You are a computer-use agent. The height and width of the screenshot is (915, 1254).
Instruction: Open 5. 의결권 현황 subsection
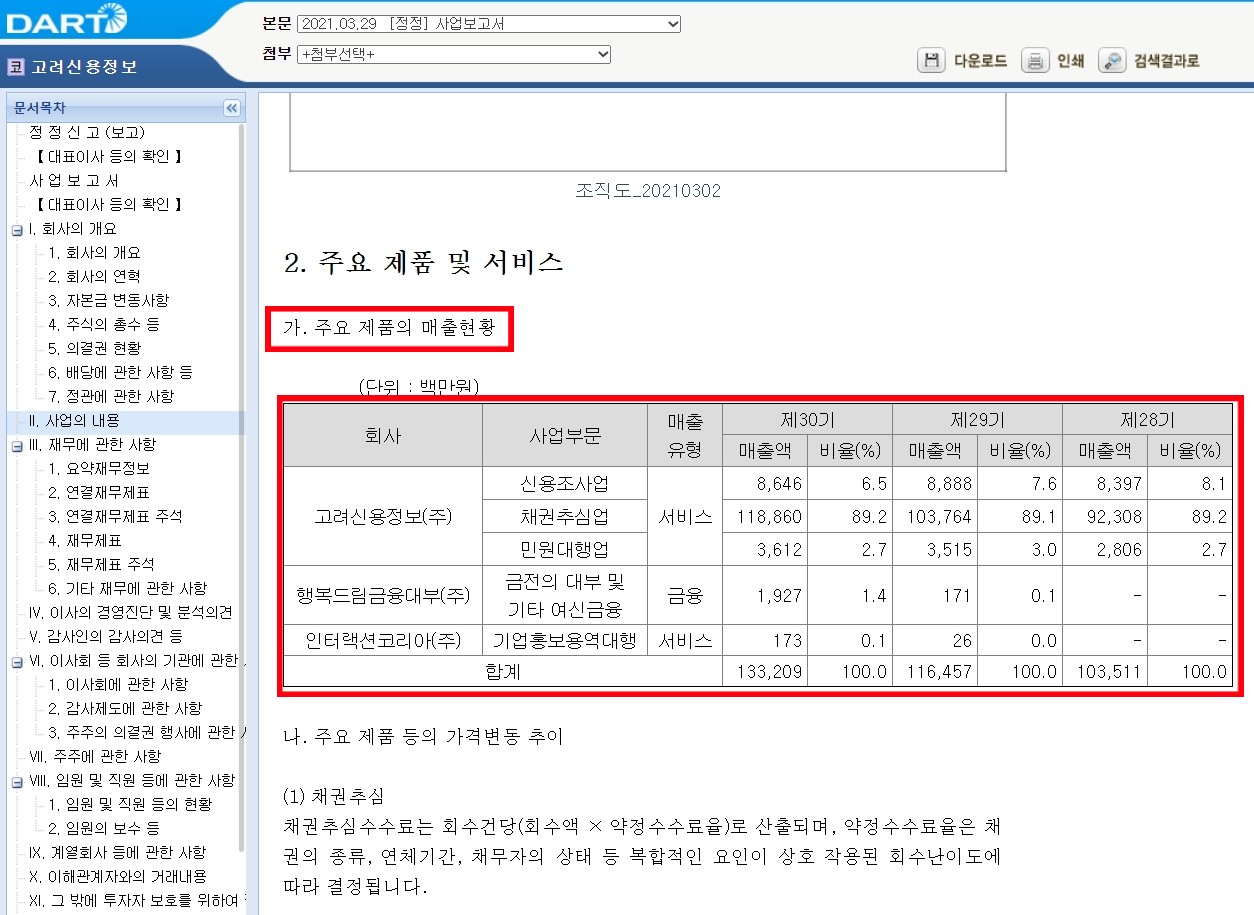click(x=94, y=348)
